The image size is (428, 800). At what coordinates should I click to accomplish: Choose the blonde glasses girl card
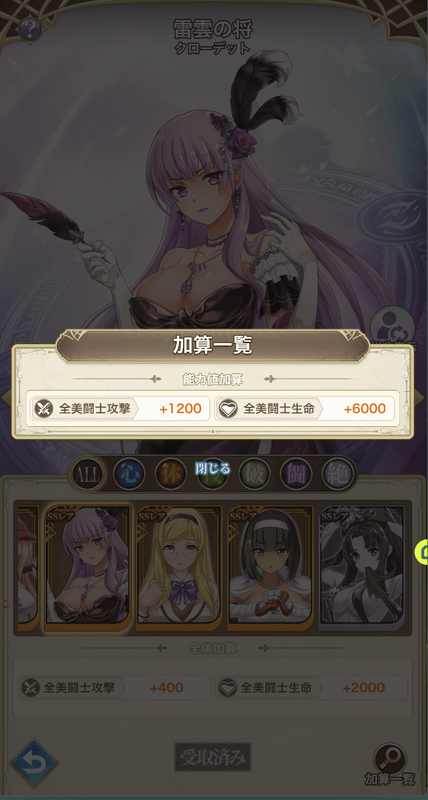[x=180, y=568]
